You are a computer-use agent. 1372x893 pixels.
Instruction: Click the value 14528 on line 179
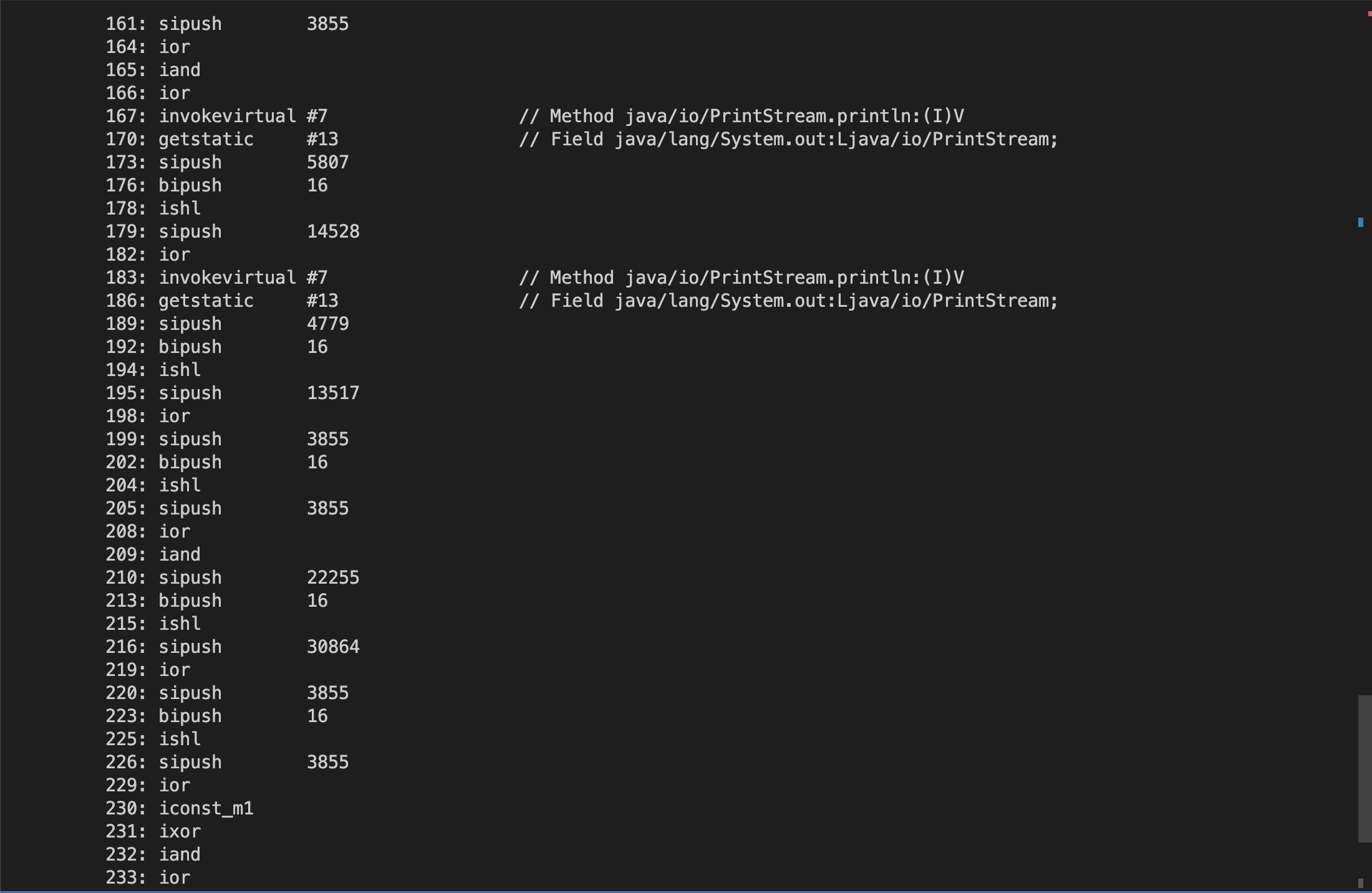coord(332,231)
